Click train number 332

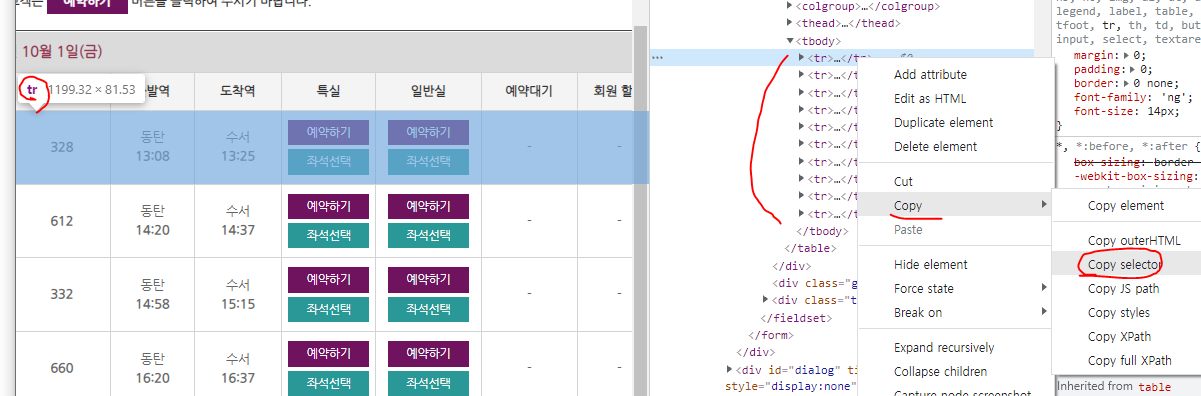[x=62, y=294]
